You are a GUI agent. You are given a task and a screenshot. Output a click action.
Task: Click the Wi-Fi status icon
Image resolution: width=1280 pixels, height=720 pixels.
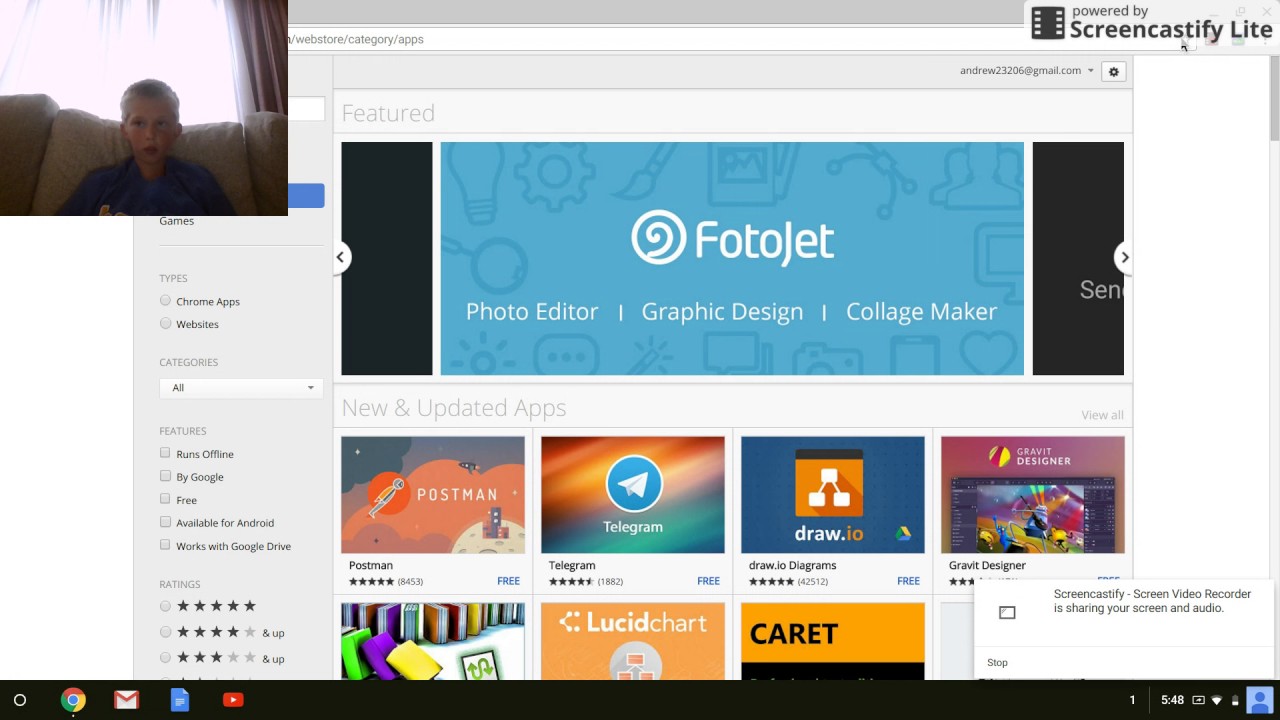(1217, 700)
